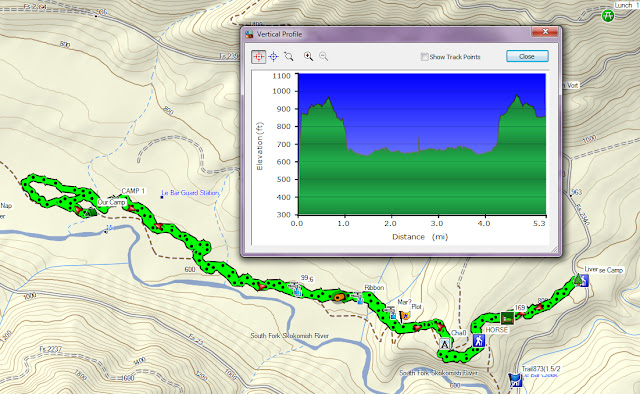This screenshot has height=394, width=640.
Task: Select the hiker trailhead waypoint icon
Action: pyautogui.click(x=478, y=341)
